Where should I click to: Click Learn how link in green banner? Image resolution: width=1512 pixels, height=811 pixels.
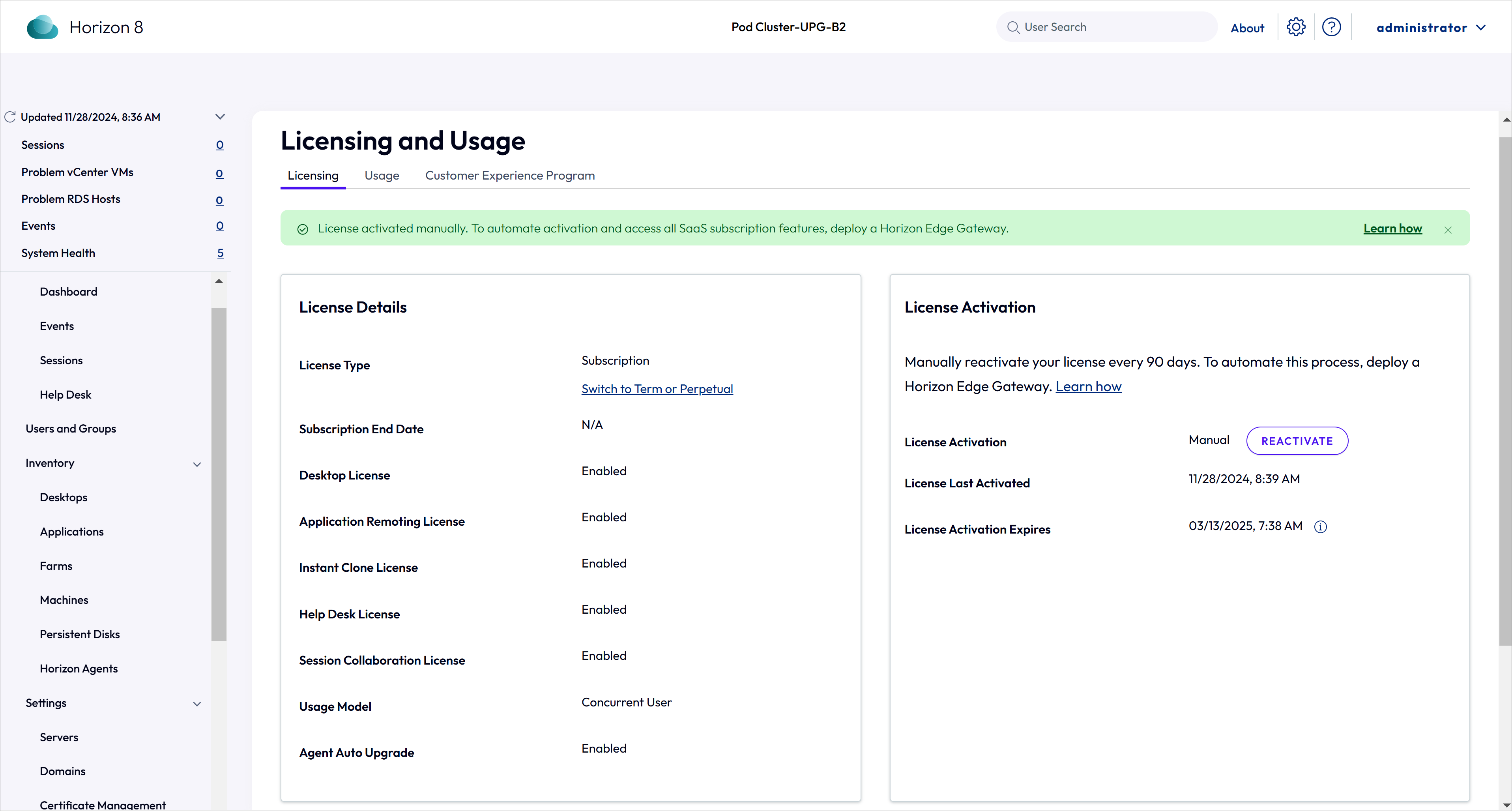tap(1392, 229)
